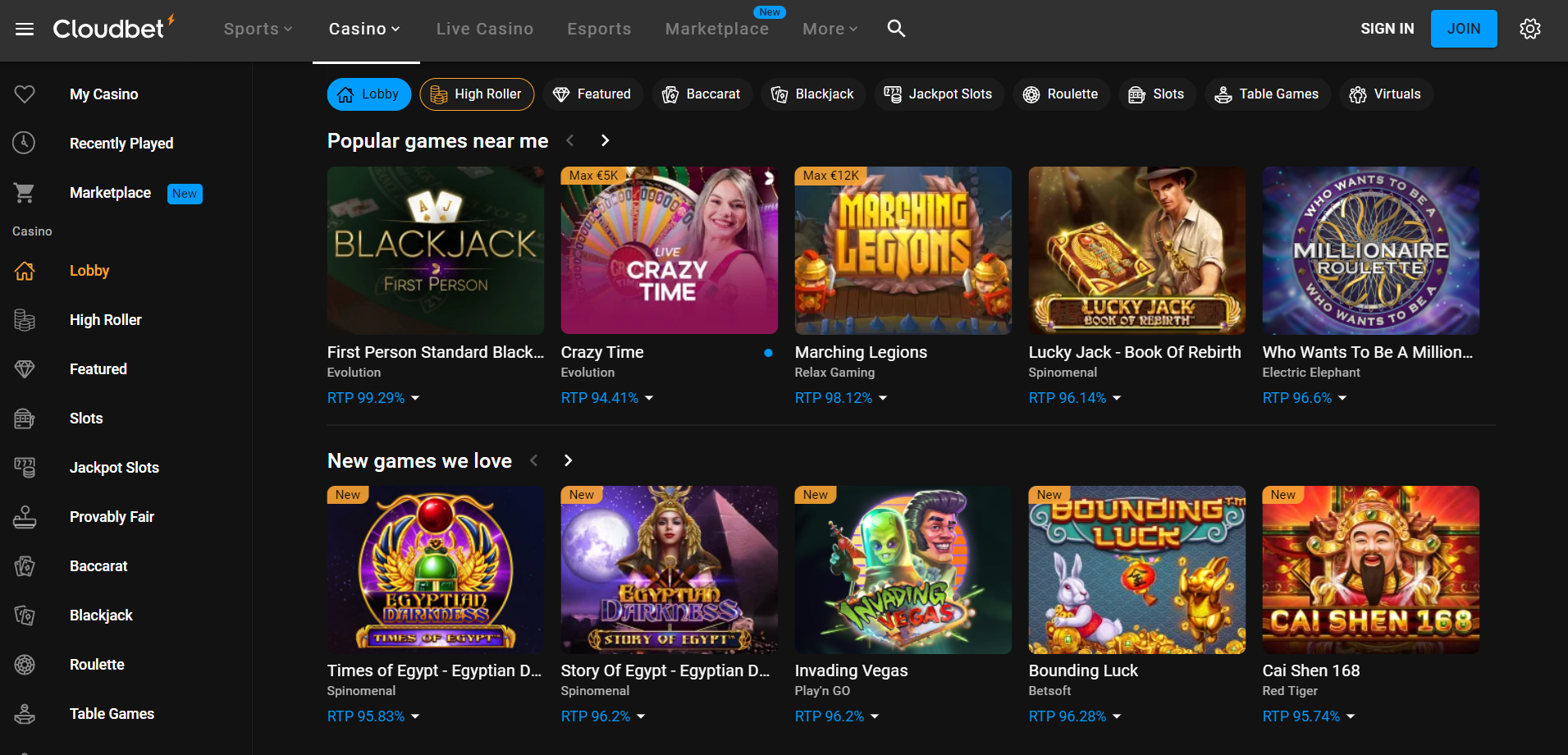The width and height of the screenshot is (1568, 755).
Task: Expand the Casino dropdown in top navigation
Action: pos(364,29)
